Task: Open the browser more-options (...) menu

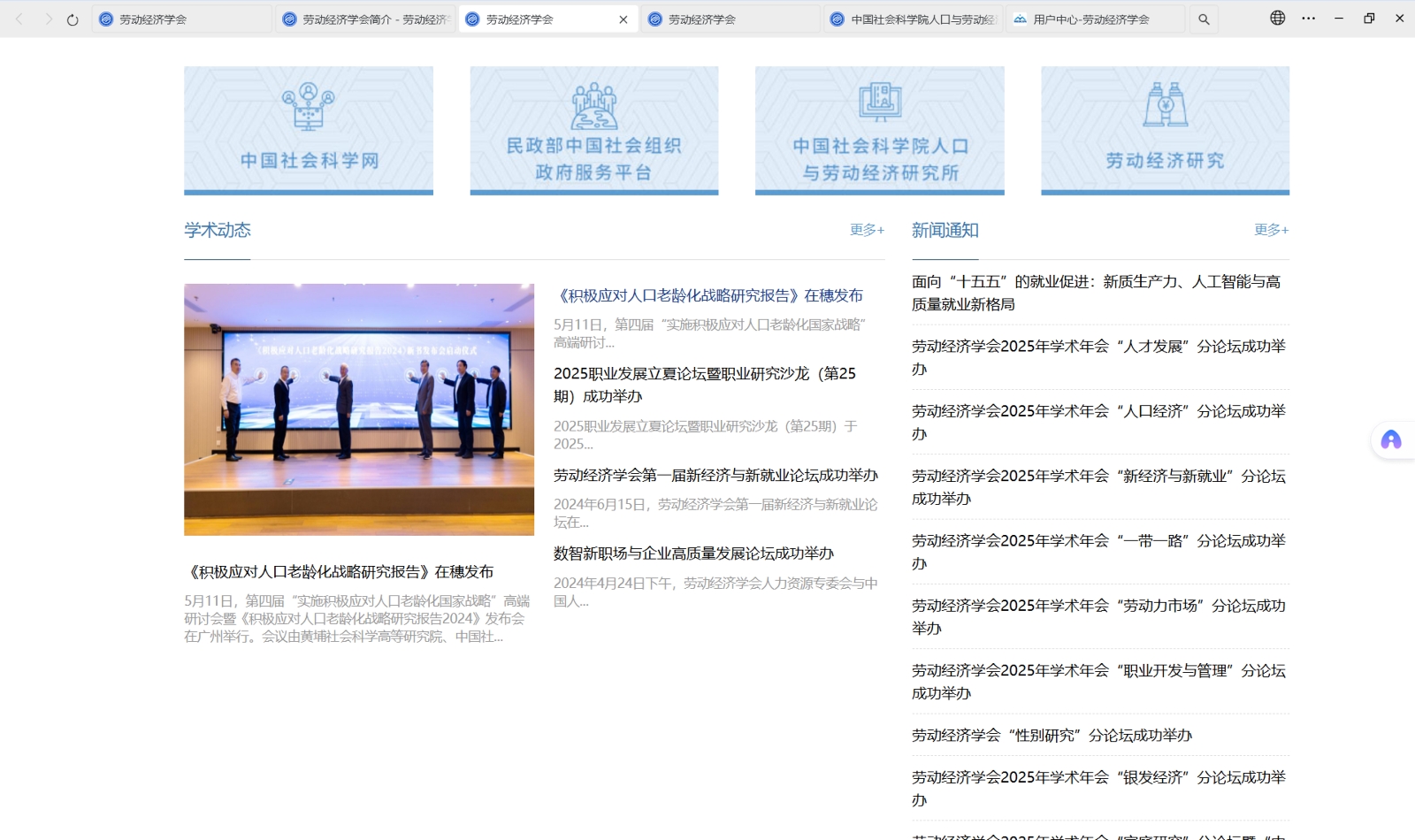Action: 1307,18
